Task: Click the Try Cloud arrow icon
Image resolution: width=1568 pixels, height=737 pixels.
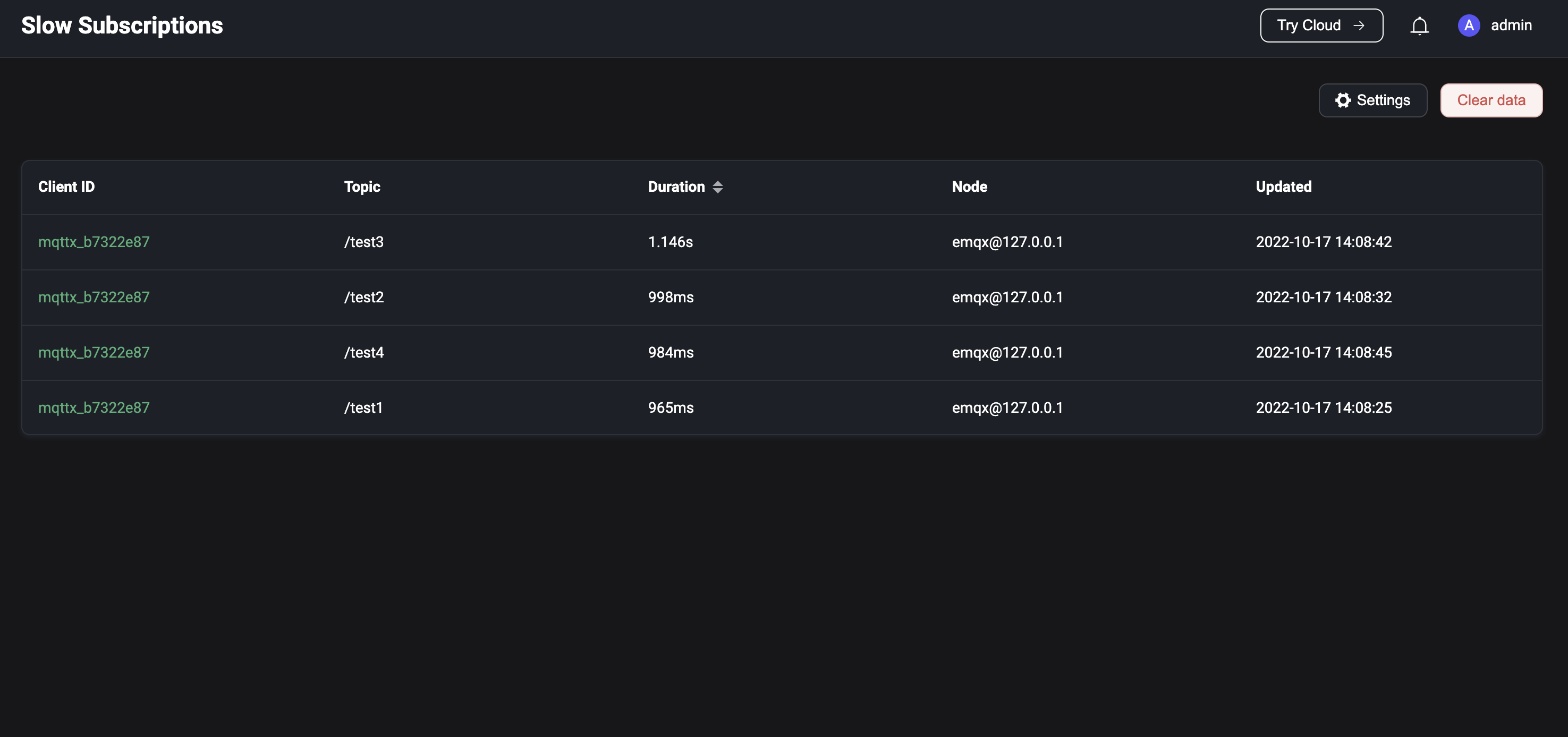Action: (x=1359, y=26)
